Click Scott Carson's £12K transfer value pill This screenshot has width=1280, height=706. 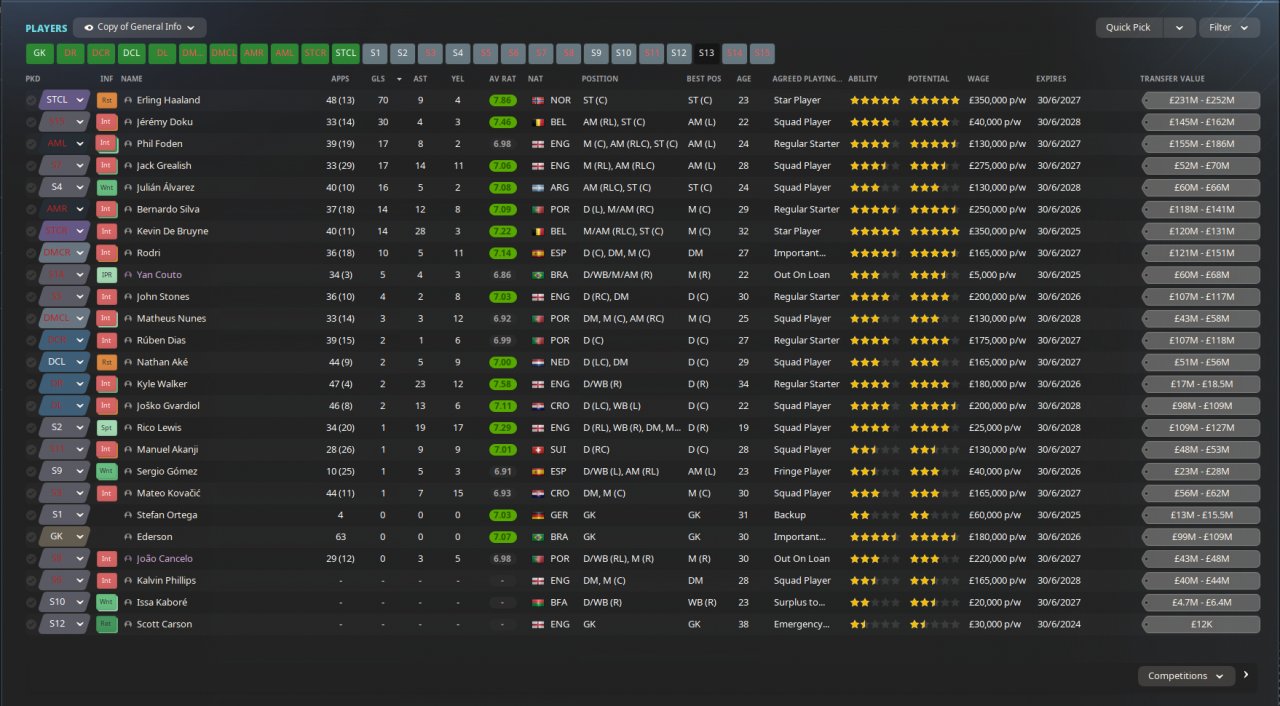tap(1201, 624)
